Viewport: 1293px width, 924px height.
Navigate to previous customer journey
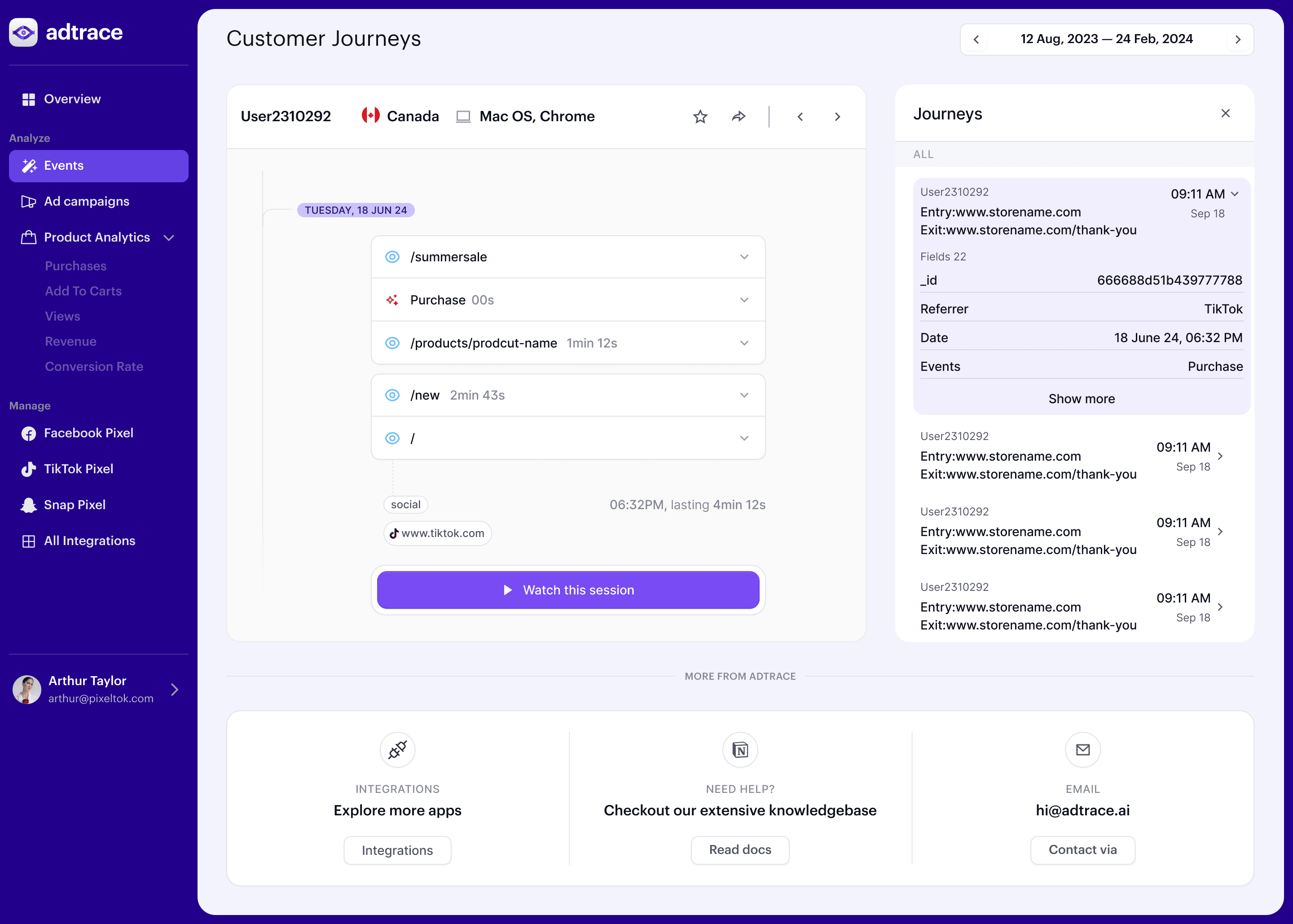[x=800, y=116]
